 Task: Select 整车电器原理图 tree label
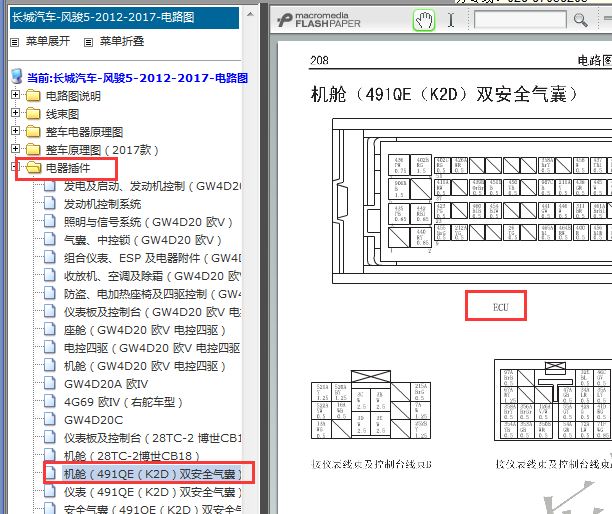coord(84,132)
